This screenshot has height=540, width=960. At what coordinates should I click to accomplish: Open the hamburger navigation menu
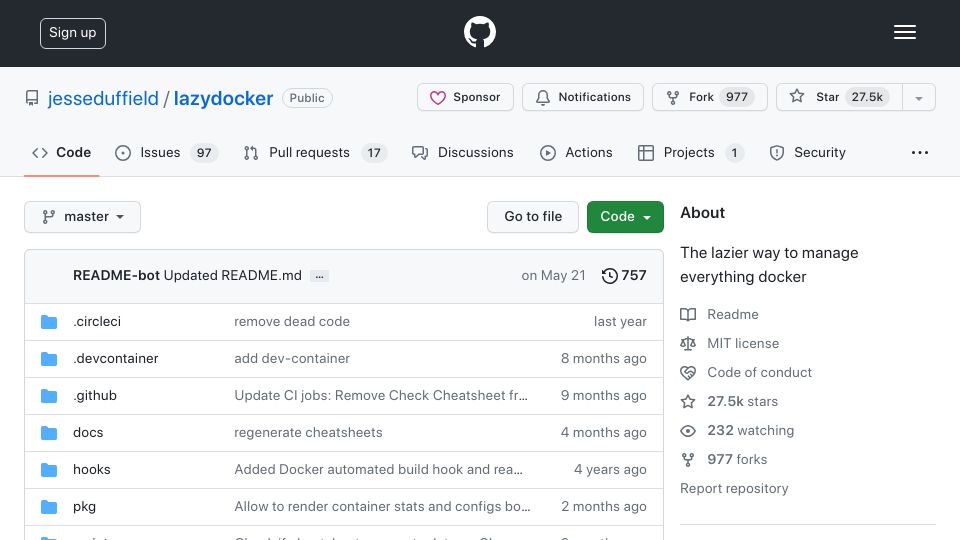click(x=904, y=32)
